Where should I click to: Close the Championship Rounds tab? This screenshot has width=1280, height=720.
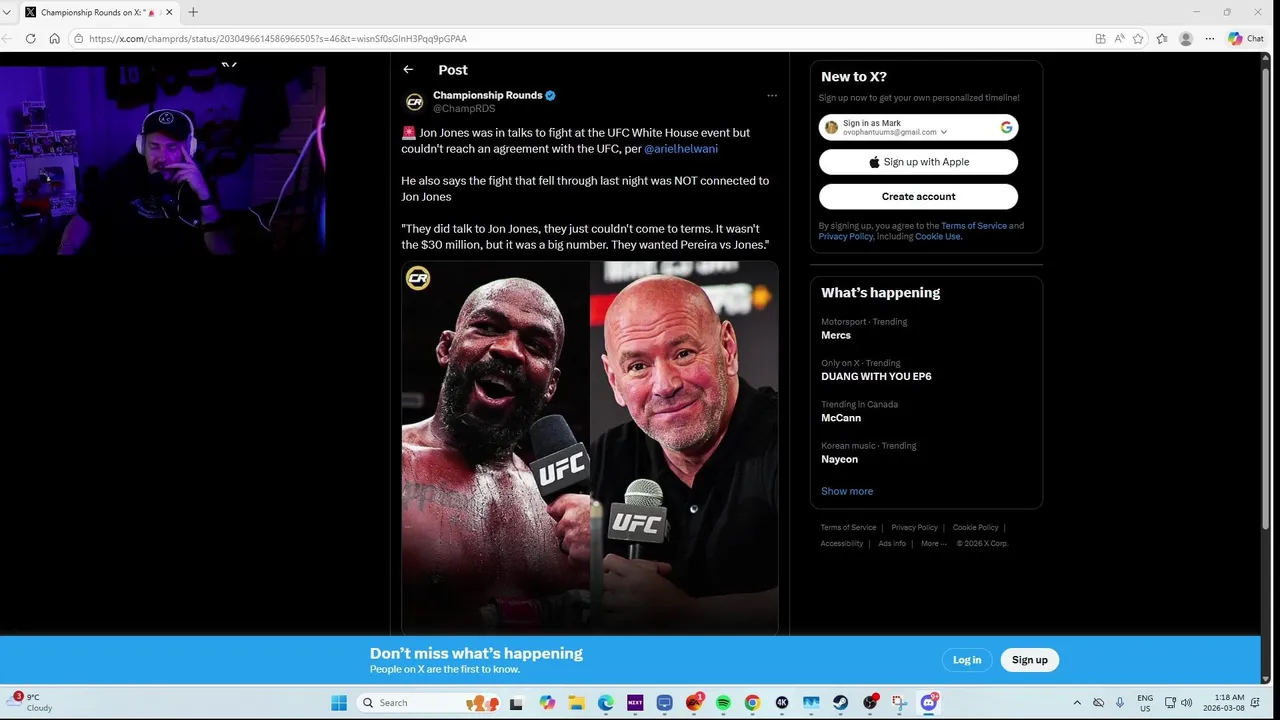click(x=169, y=12)
